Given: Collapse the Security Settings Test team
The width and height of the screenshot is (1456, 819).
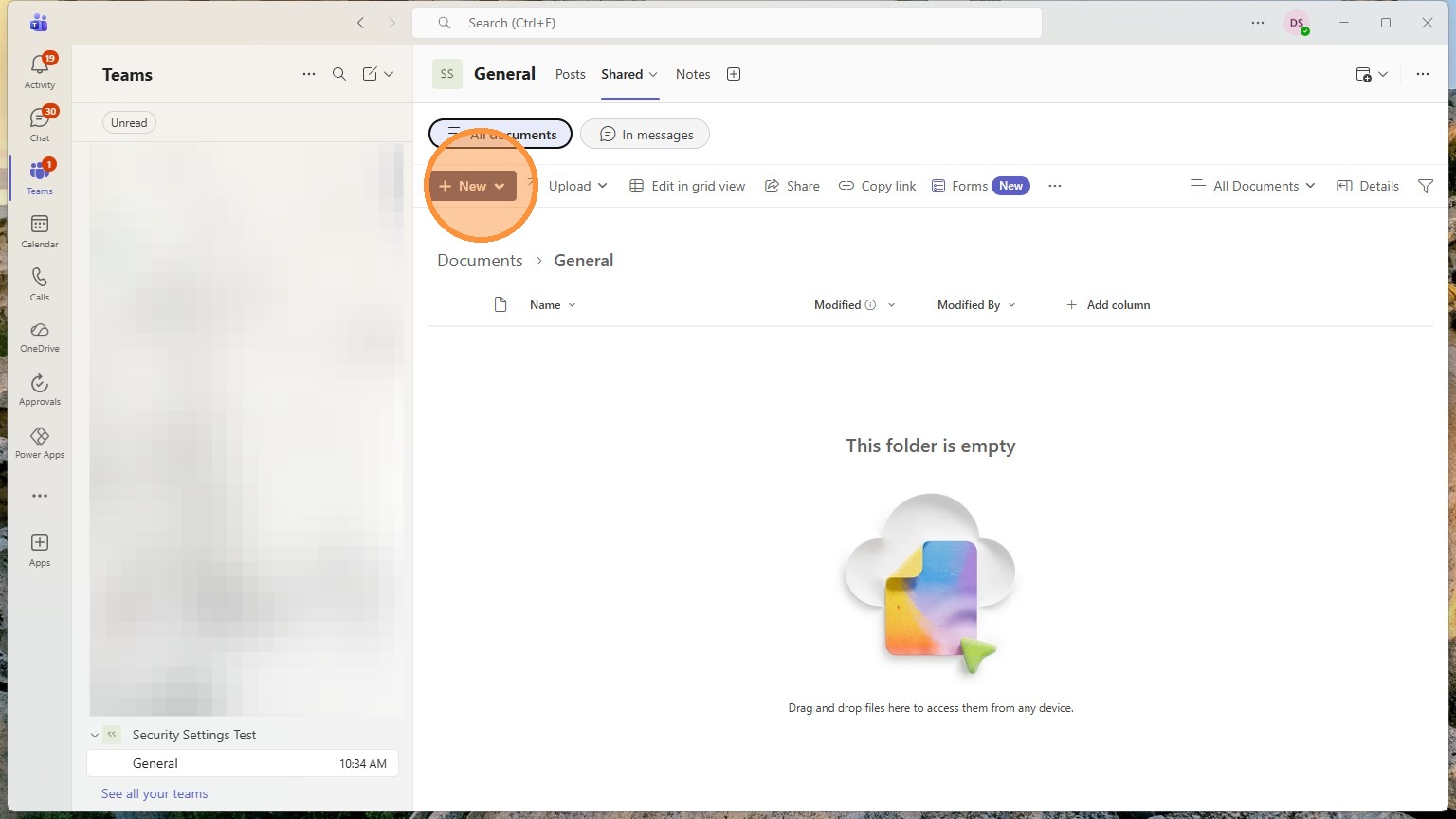Looking at the screenshot, I should 95,736.
